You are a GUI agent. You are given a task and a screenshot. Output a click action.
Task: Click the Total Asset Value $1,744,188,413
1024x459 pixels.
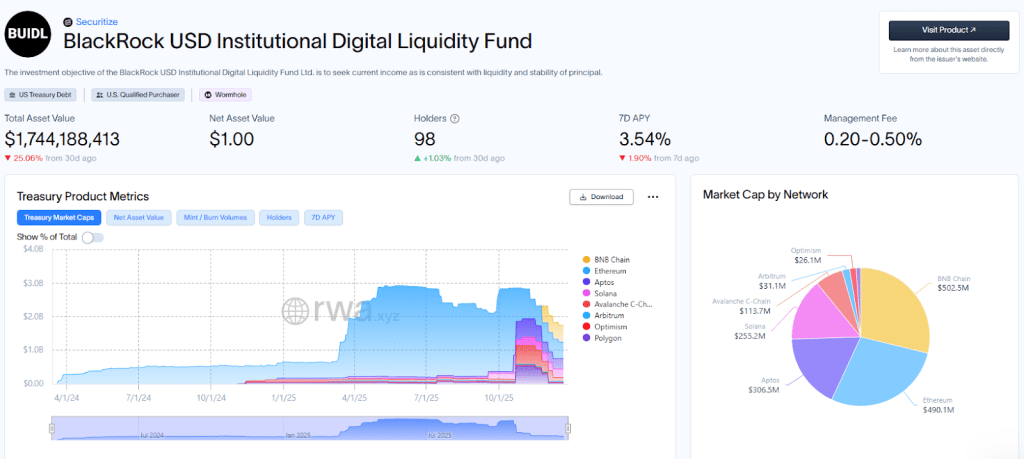tap(62, 139)
